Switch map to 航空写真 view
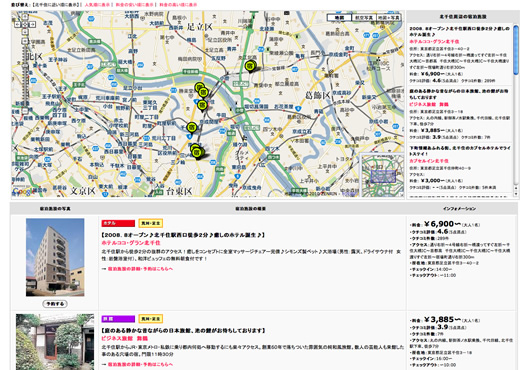Viewport: 530px width, 370px height. 364,18
